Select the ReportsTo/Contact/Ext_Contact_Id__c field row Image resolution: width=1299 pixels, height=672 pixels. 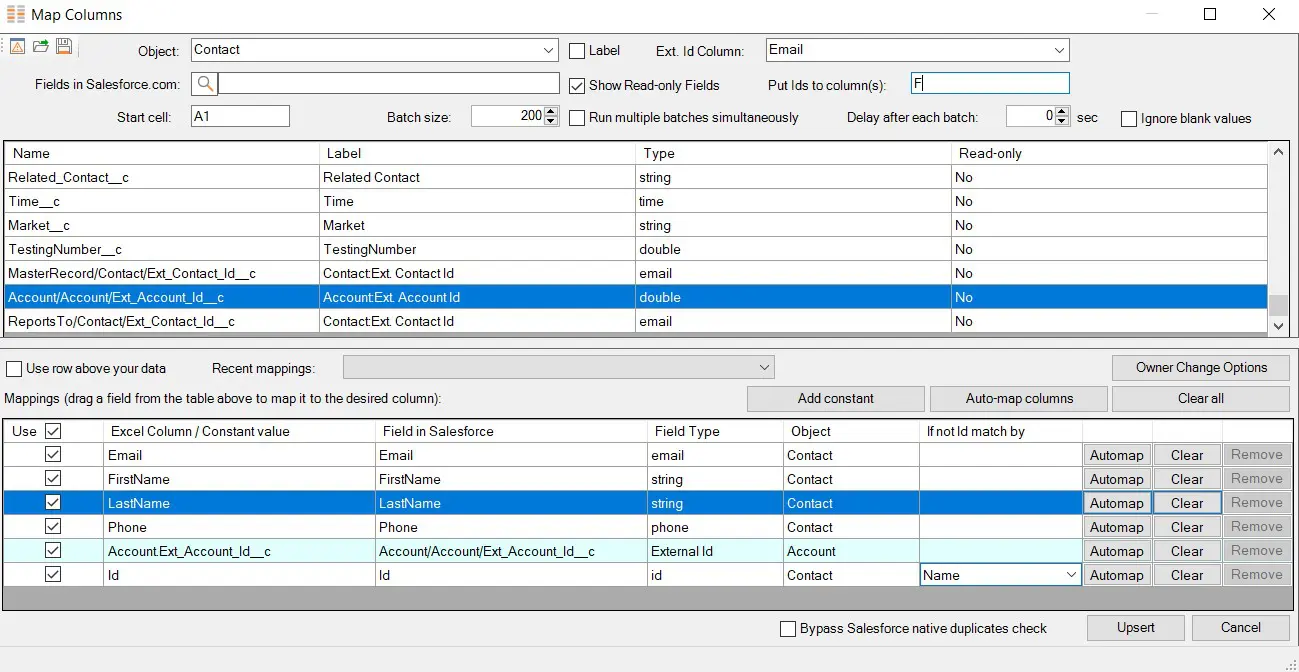point(636,321)
